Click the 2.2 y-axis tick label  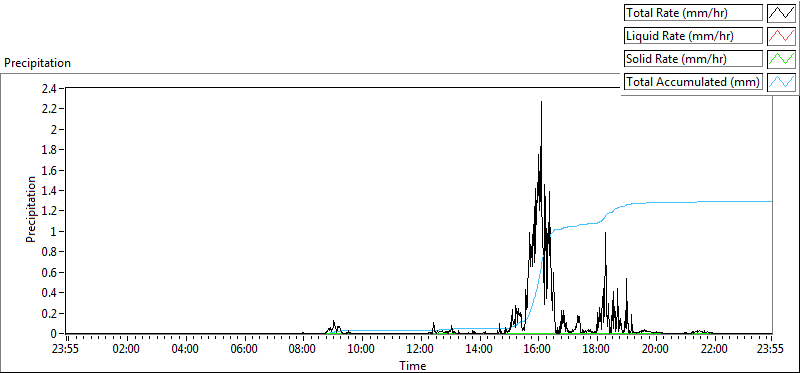tap(50, 109)
